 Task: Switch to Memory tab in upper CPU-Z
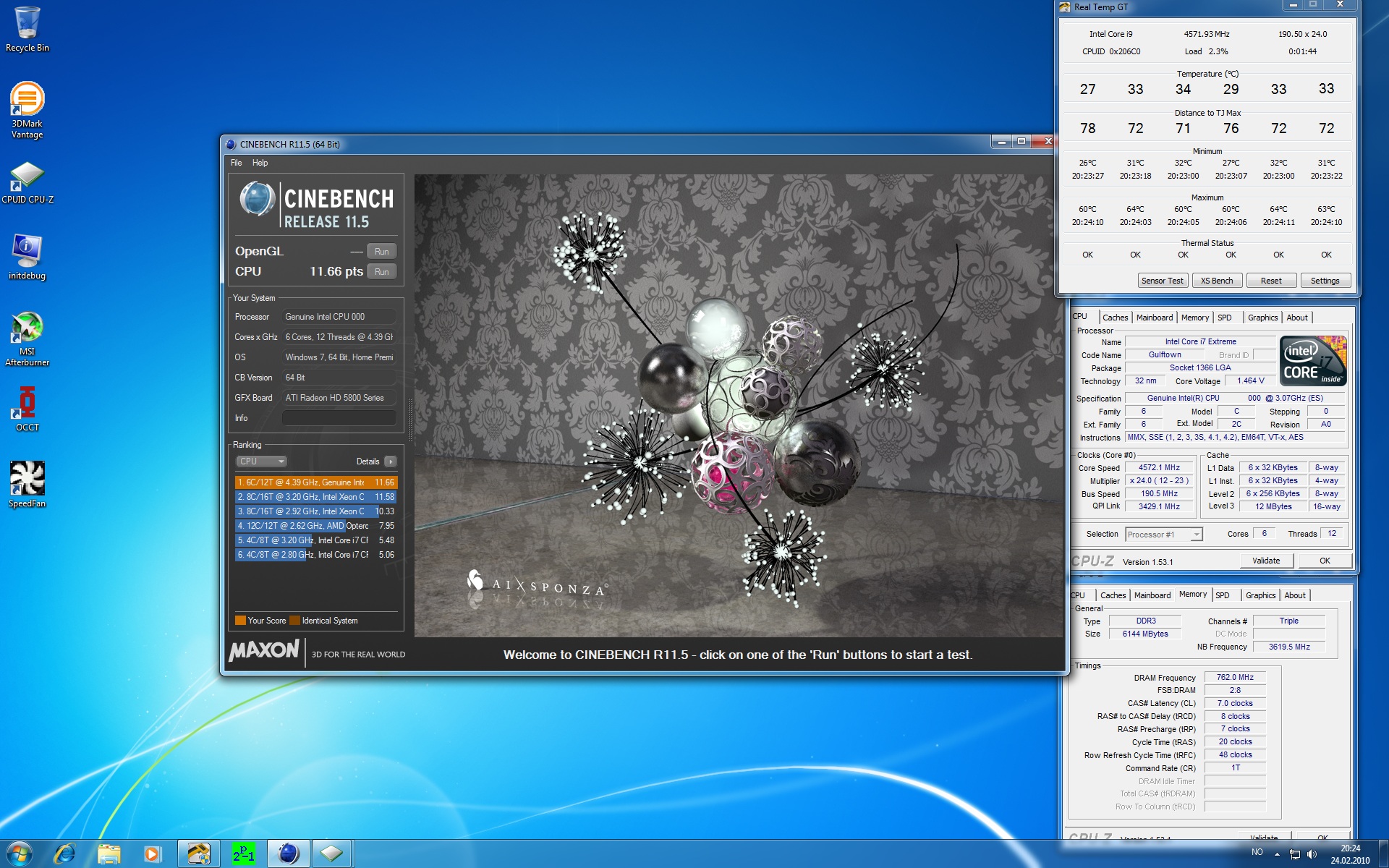1195,318
